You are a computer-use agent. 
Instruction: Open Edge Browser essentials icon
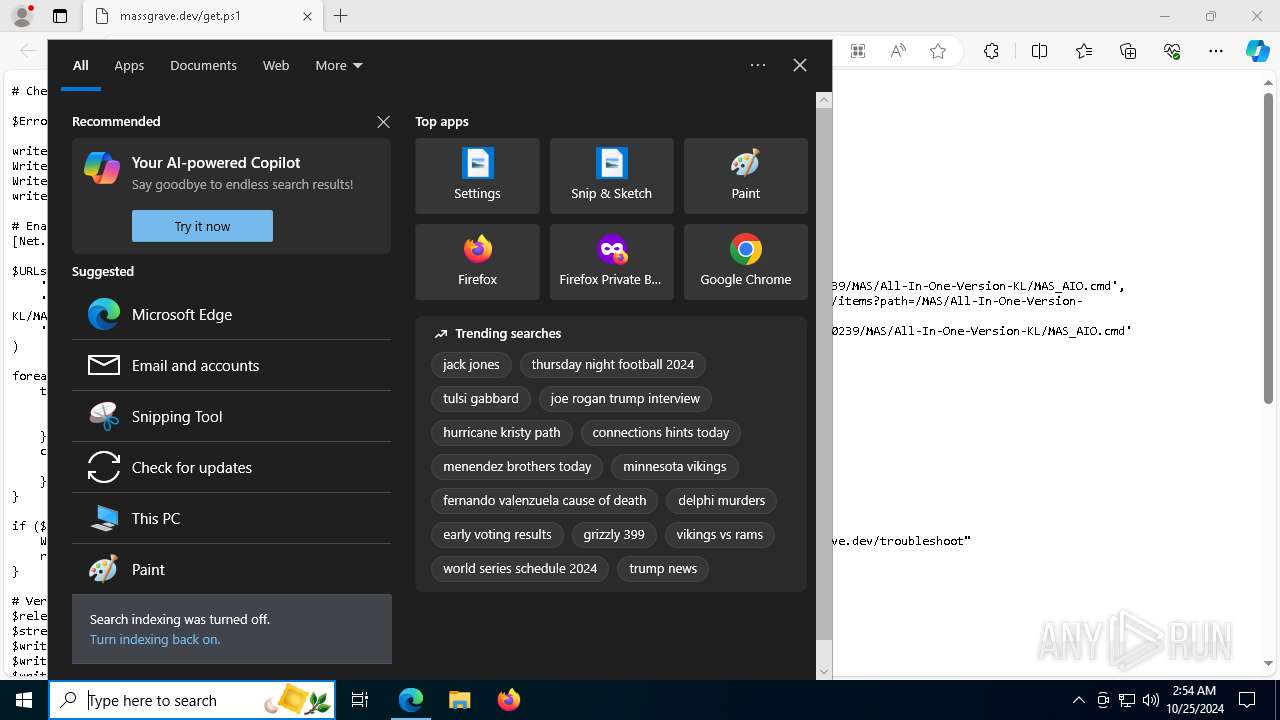coord(1172,51)
